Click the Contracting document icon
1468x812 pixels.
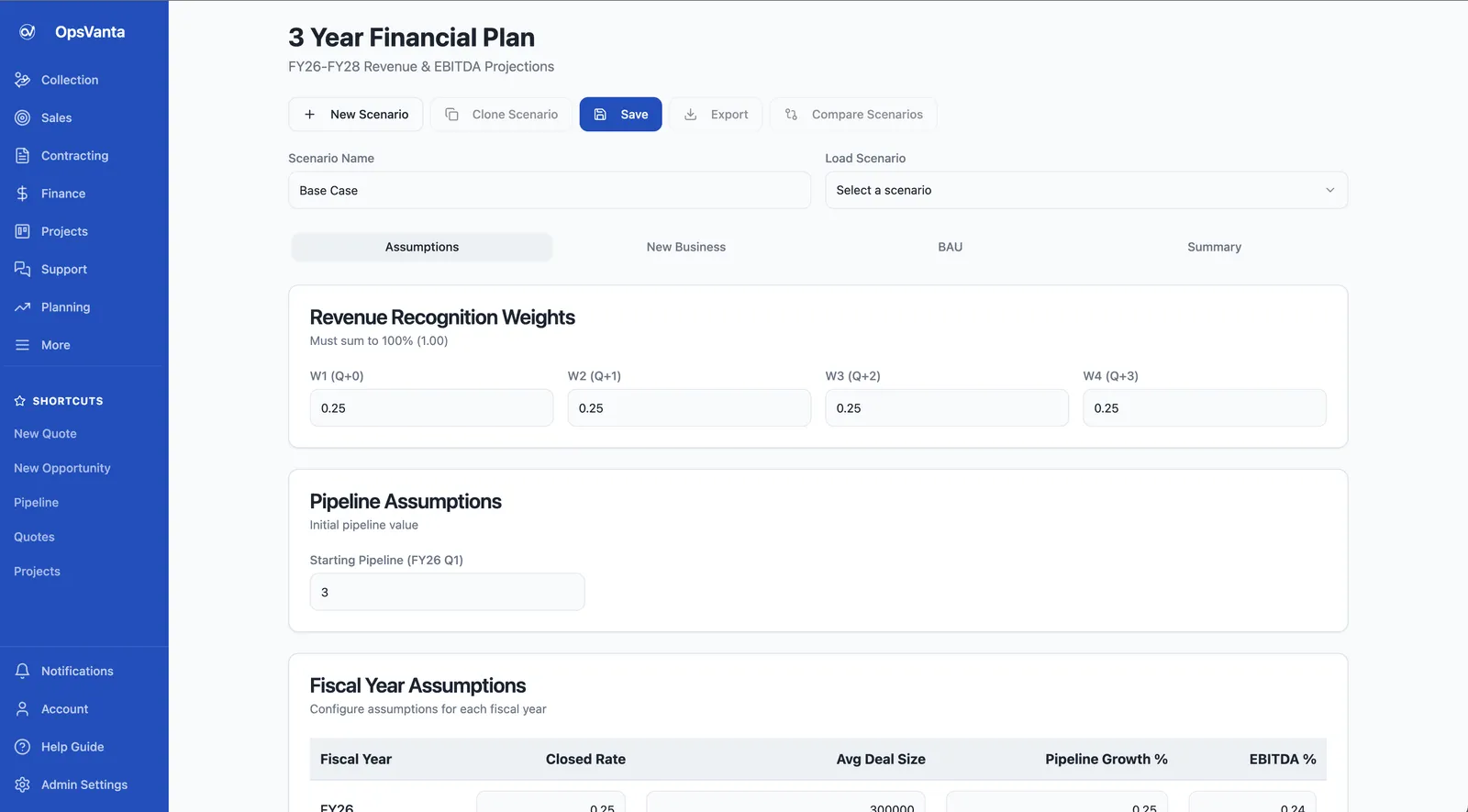click(23, 156)
